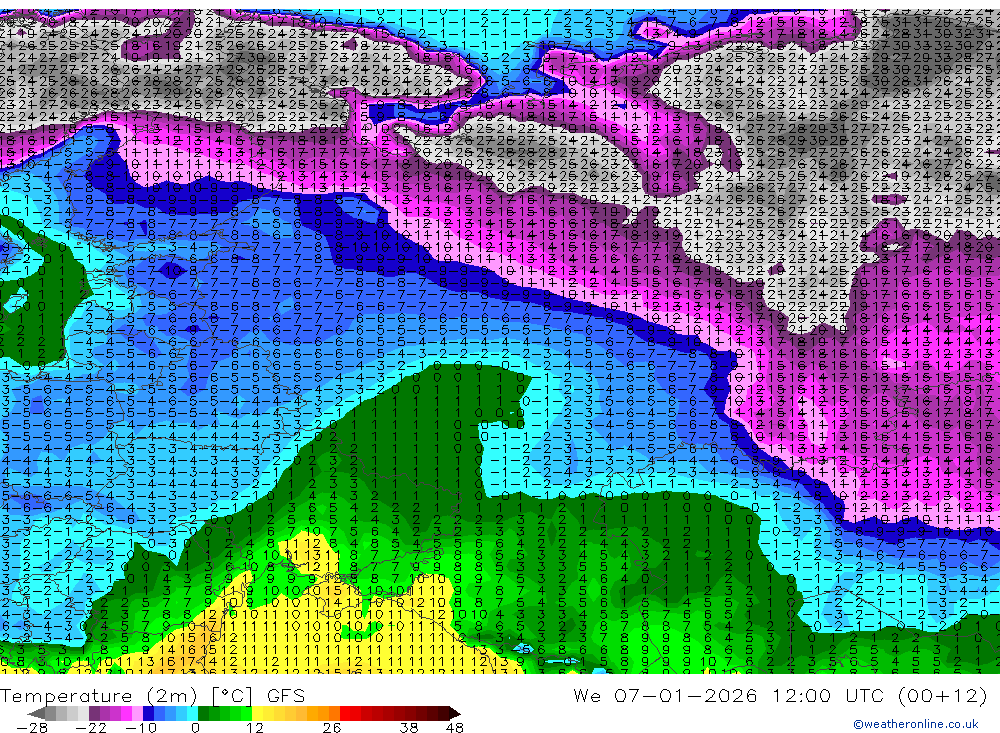Click the "12" legend label
The height and width of the screenshot is (733, 1000).
(255, 728)
